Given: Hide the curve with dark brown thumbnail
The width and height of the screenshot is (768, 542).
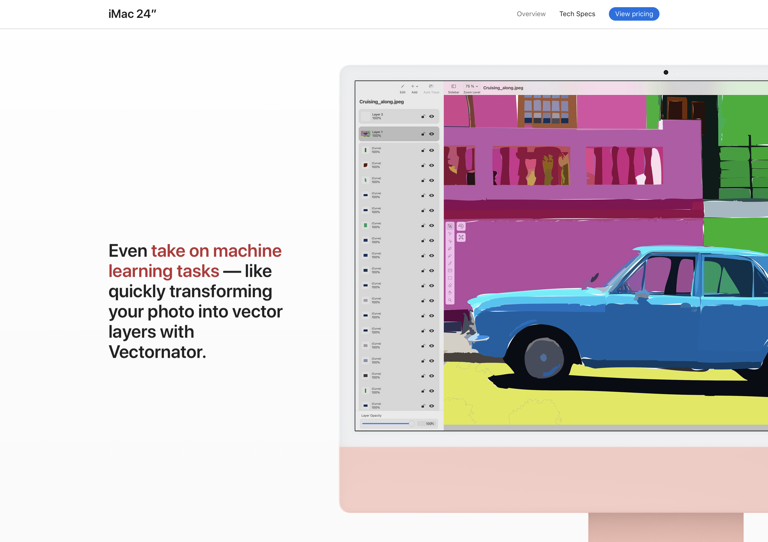Looking at the screenshot, I should [432, 165].
